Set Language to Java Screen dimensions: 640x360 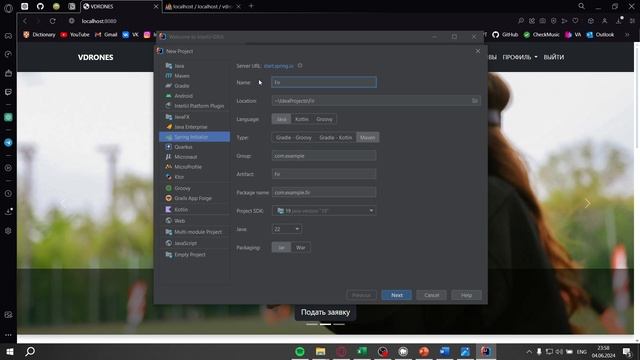[x=281, y=119]
